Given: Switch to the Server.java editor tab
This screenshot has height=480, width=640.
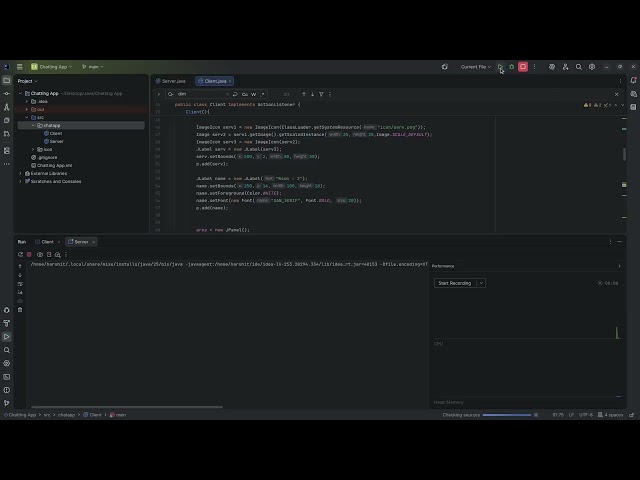Looking at the screenshot, I should point(171,81).
